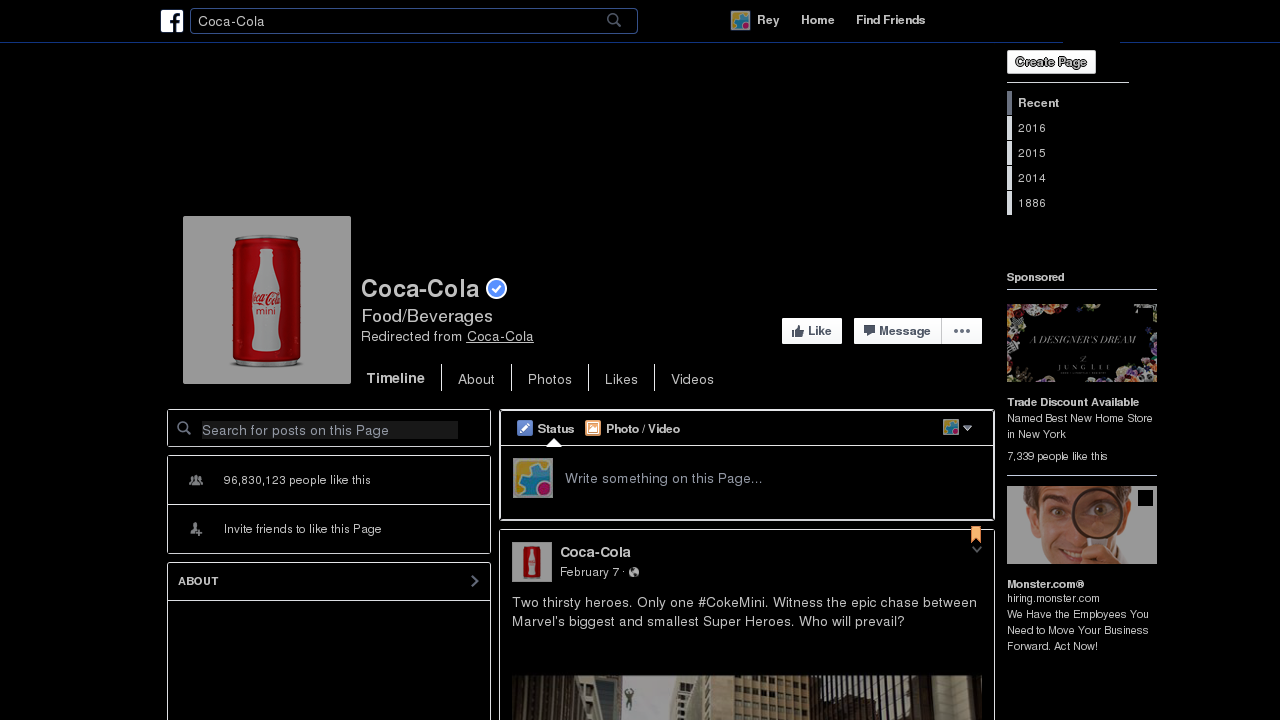The width and height of the screenshot is (1280, 720).
Task: Click the hiring.monster.com link
Action: pos(1053,598)
